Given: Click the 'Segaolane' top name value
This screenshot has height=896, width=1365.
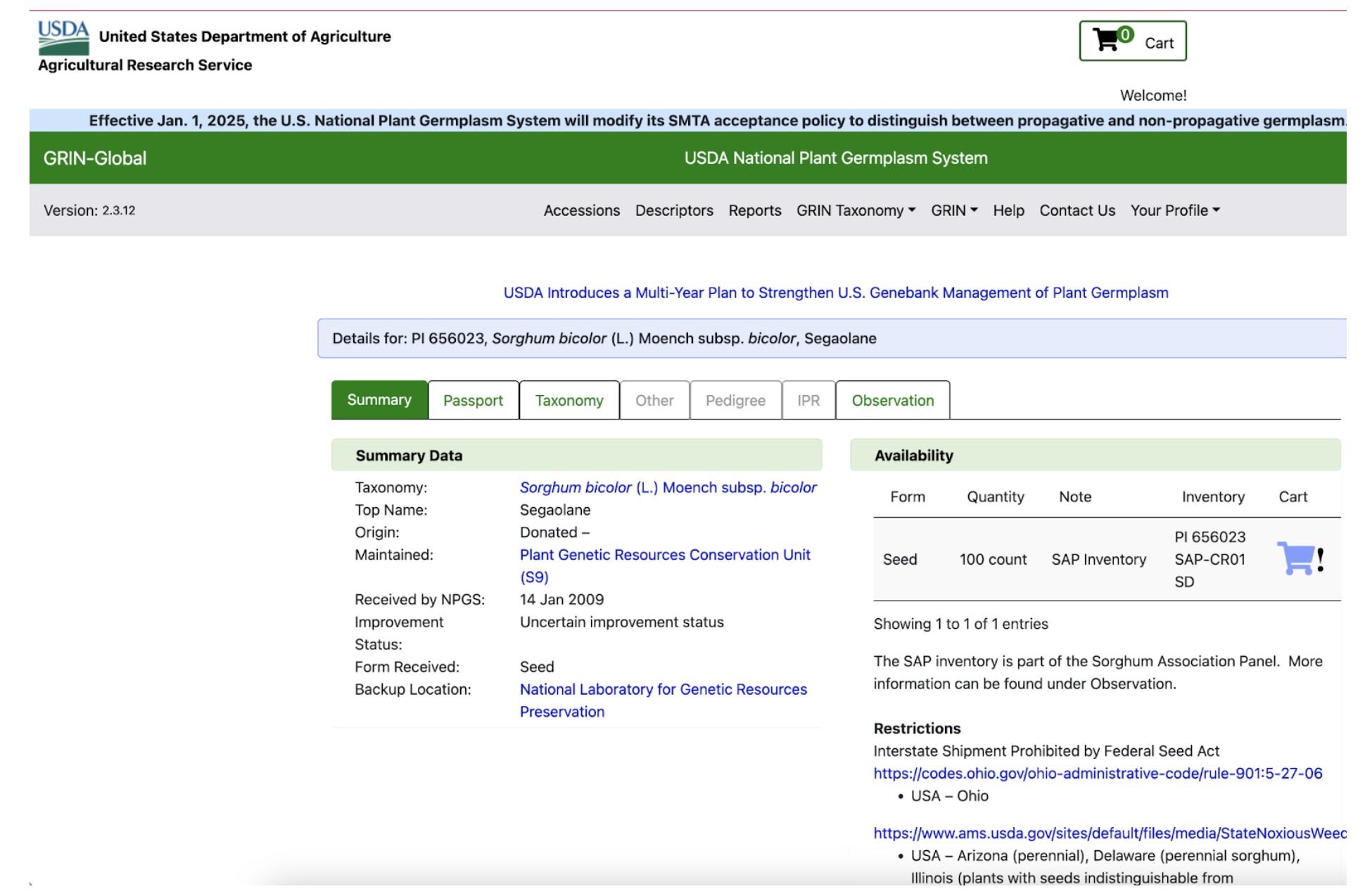Looking at the screenshot, I should tap(554, 510).
